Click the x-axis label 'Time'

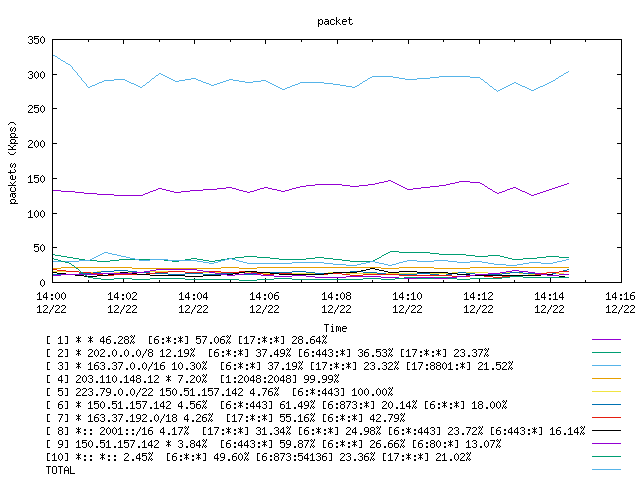coord(335,328)
